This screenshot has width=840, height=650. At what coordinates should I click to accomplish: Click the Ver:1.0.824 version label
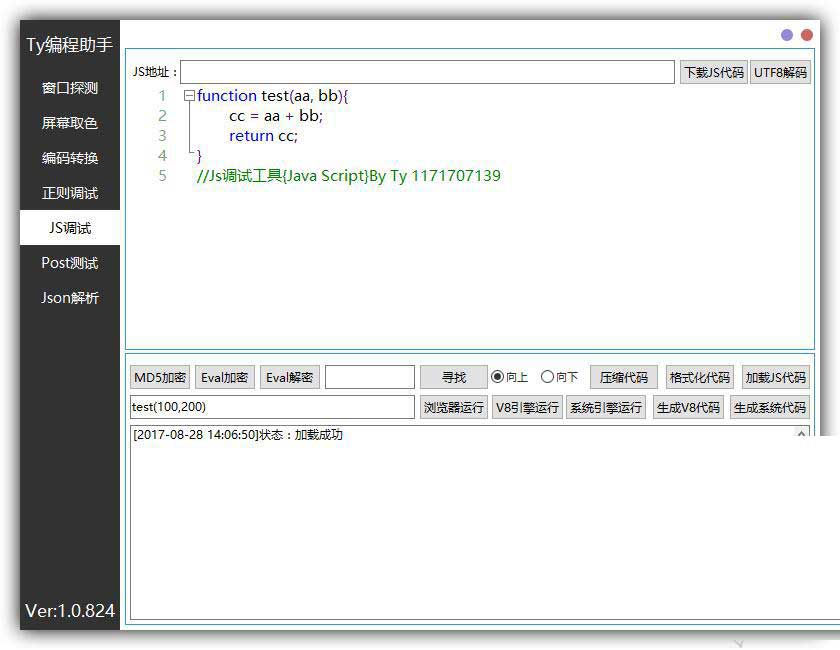70,610
